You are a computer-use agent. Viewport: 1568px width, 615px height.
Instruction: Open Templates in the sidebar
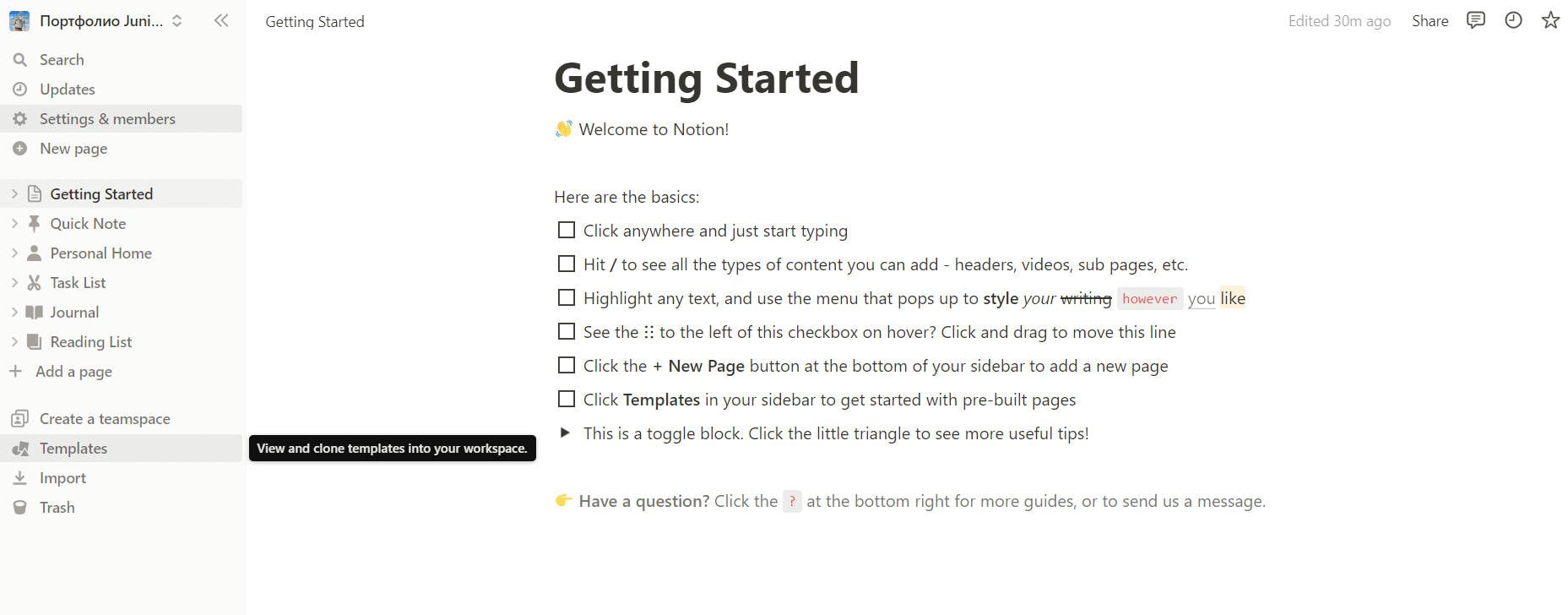(x=73, y=449)
